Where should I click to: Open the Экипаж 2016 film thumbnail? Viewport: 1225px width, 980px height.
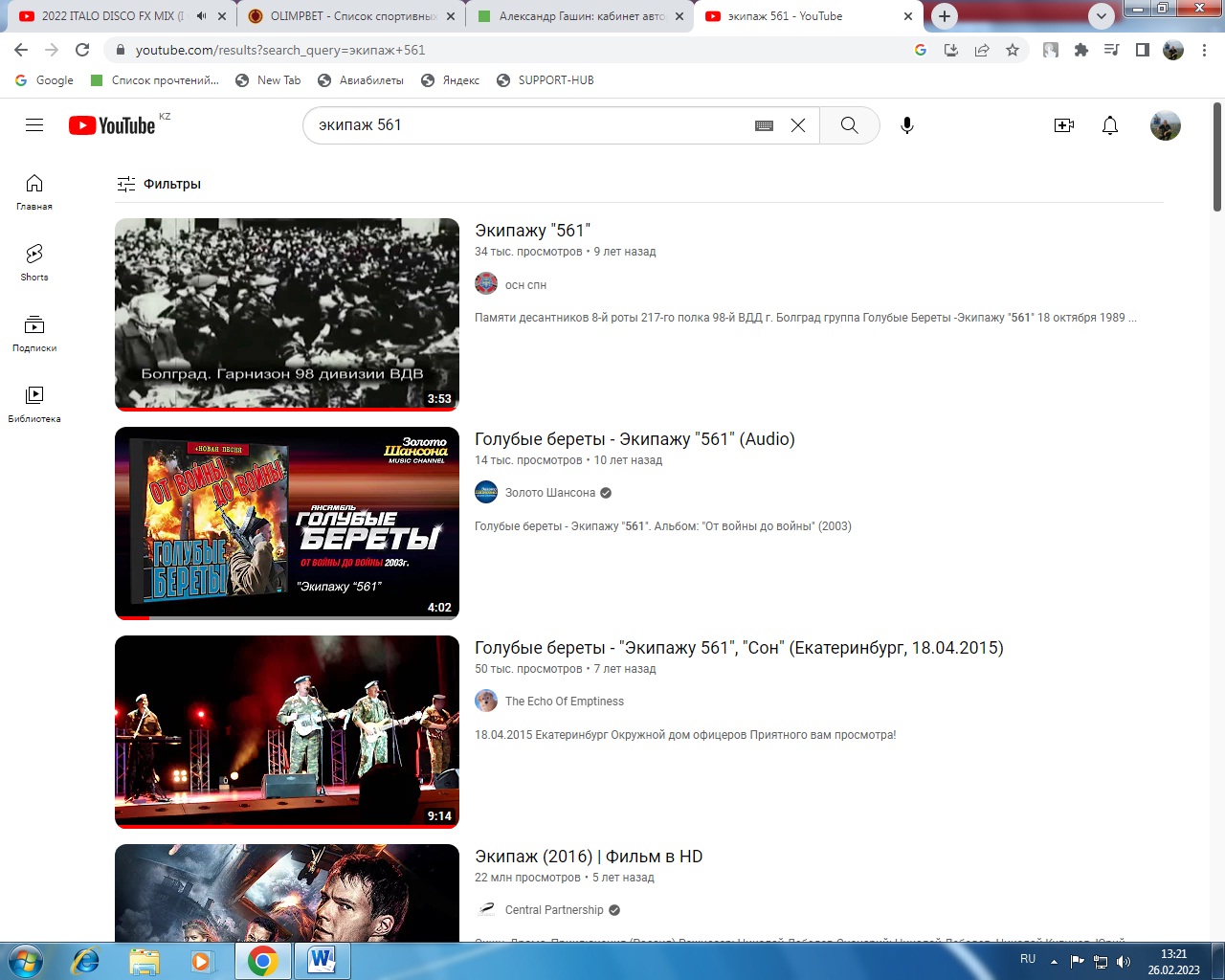click(287, 893)
